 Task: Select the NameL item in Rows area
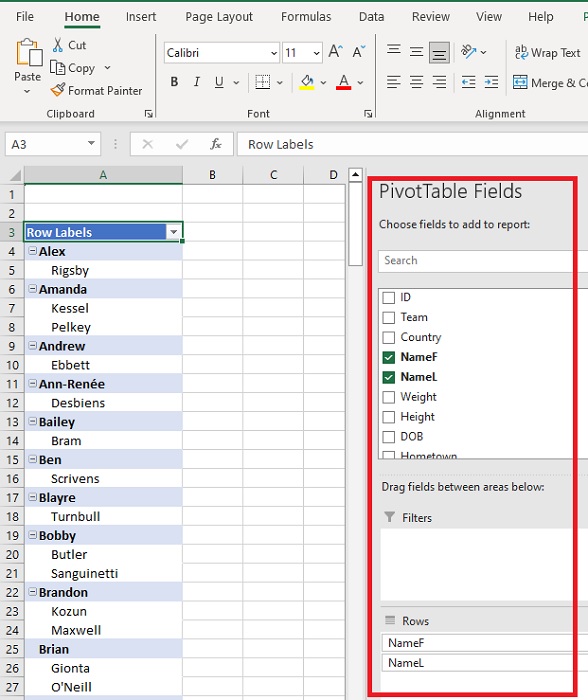tap(485, 663)
